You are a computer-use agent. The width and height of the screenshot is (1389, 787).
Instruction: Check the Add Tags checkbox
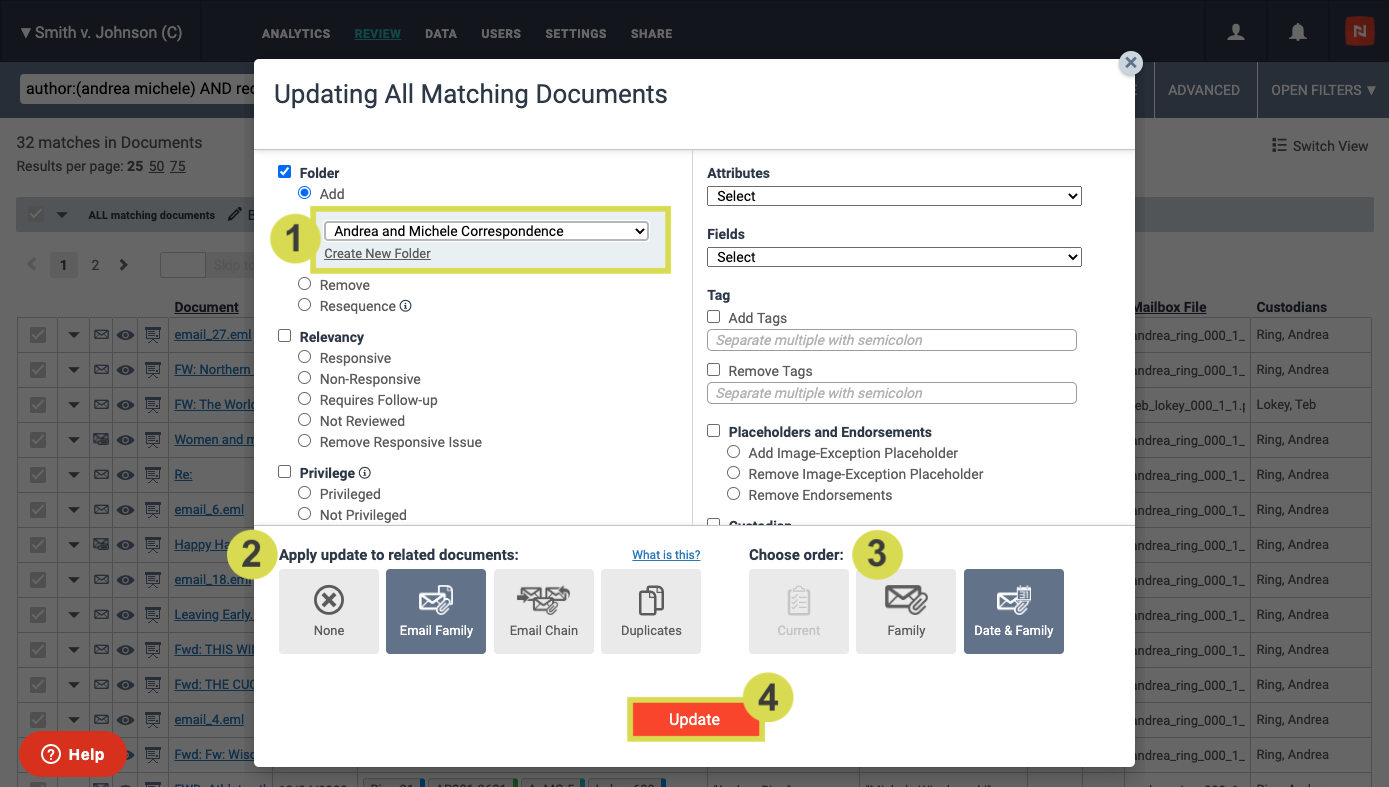click(714, 317)
